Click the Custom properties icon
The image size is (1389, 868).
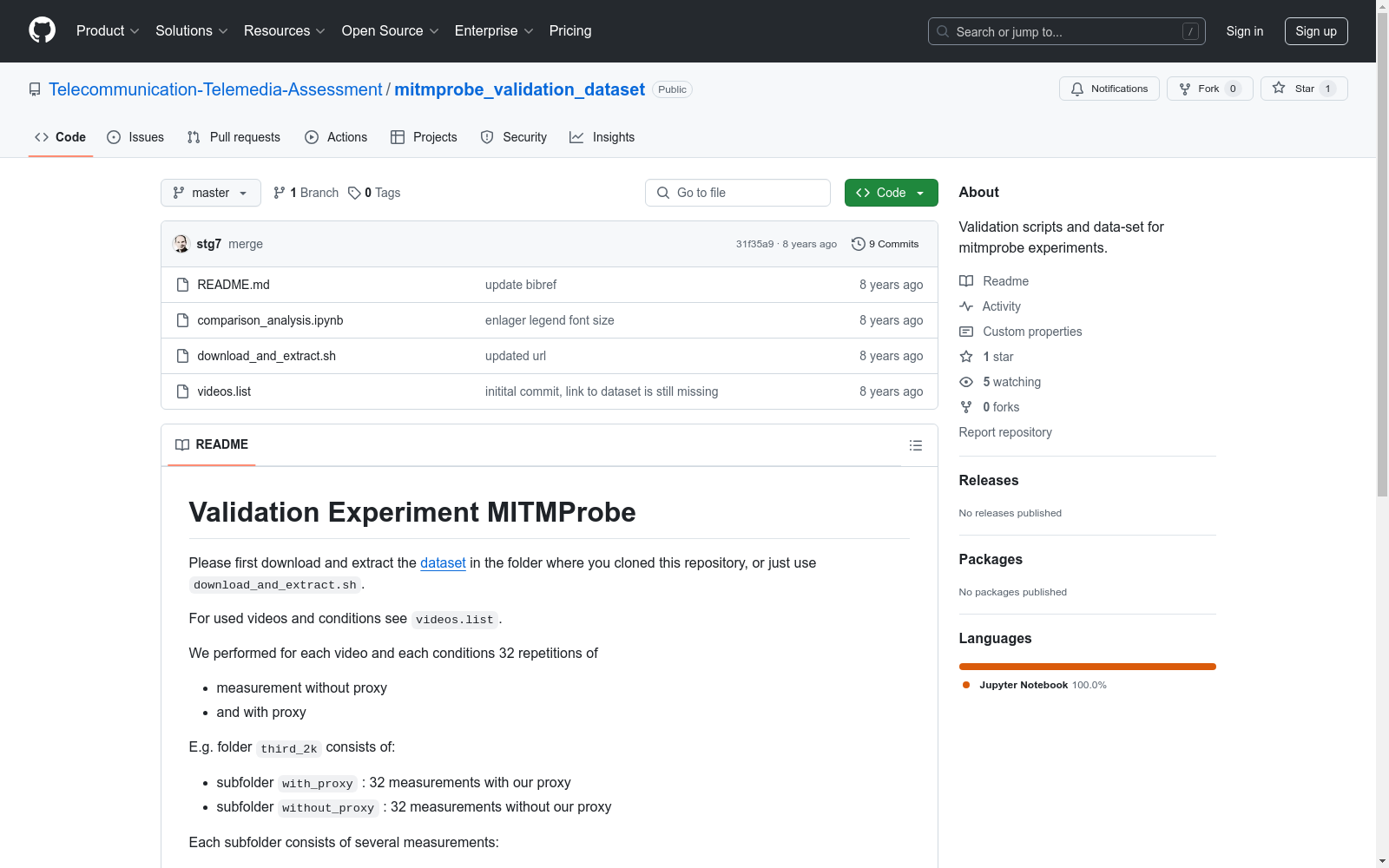966,332
